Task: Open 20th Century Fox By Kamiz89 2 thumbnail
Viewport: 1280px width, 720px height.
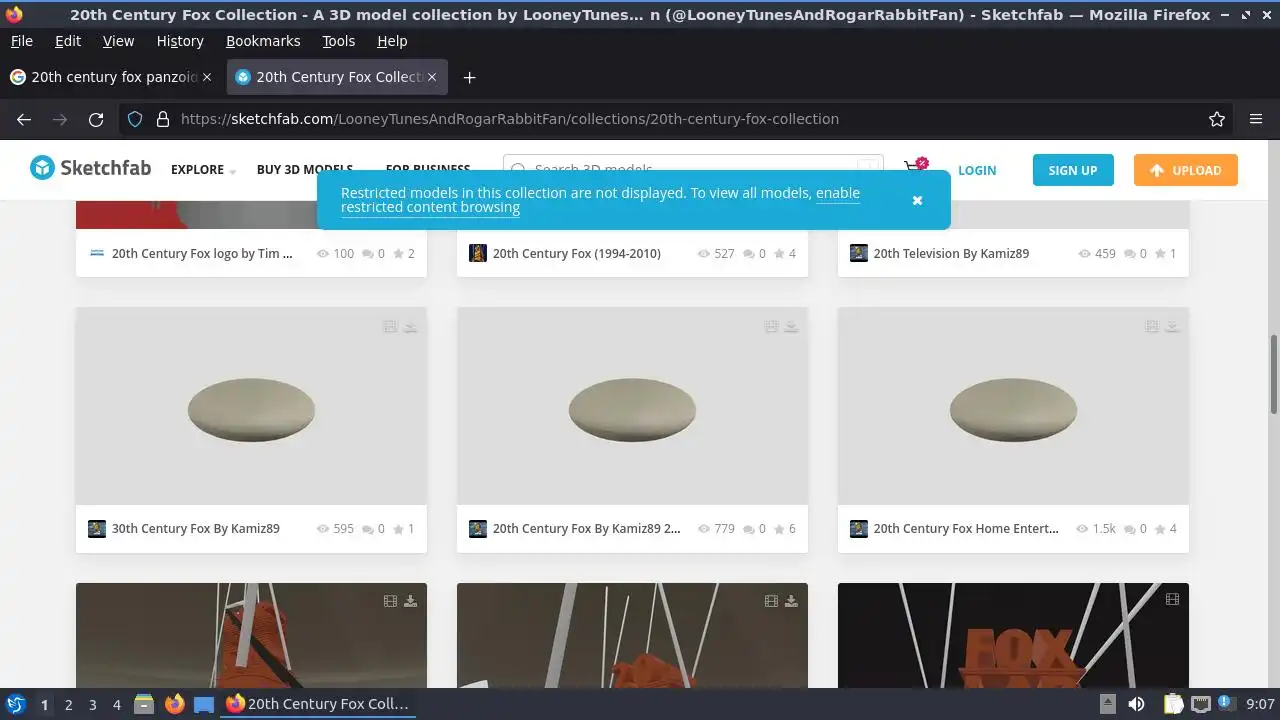Action: pos(632,406)
